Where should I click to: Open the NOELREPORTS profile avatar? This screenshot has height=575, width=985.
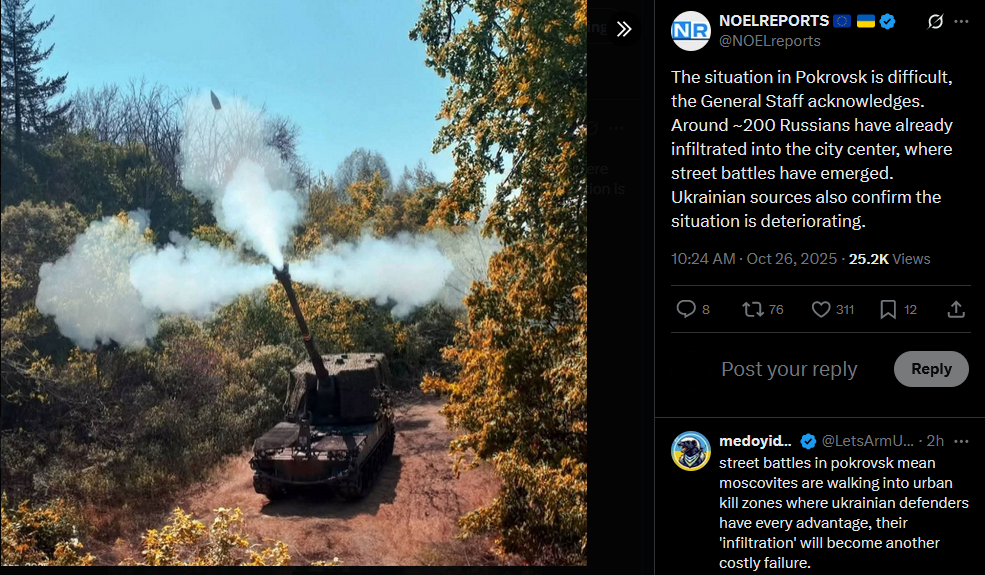pyautogui.click(x=690, y=31)
